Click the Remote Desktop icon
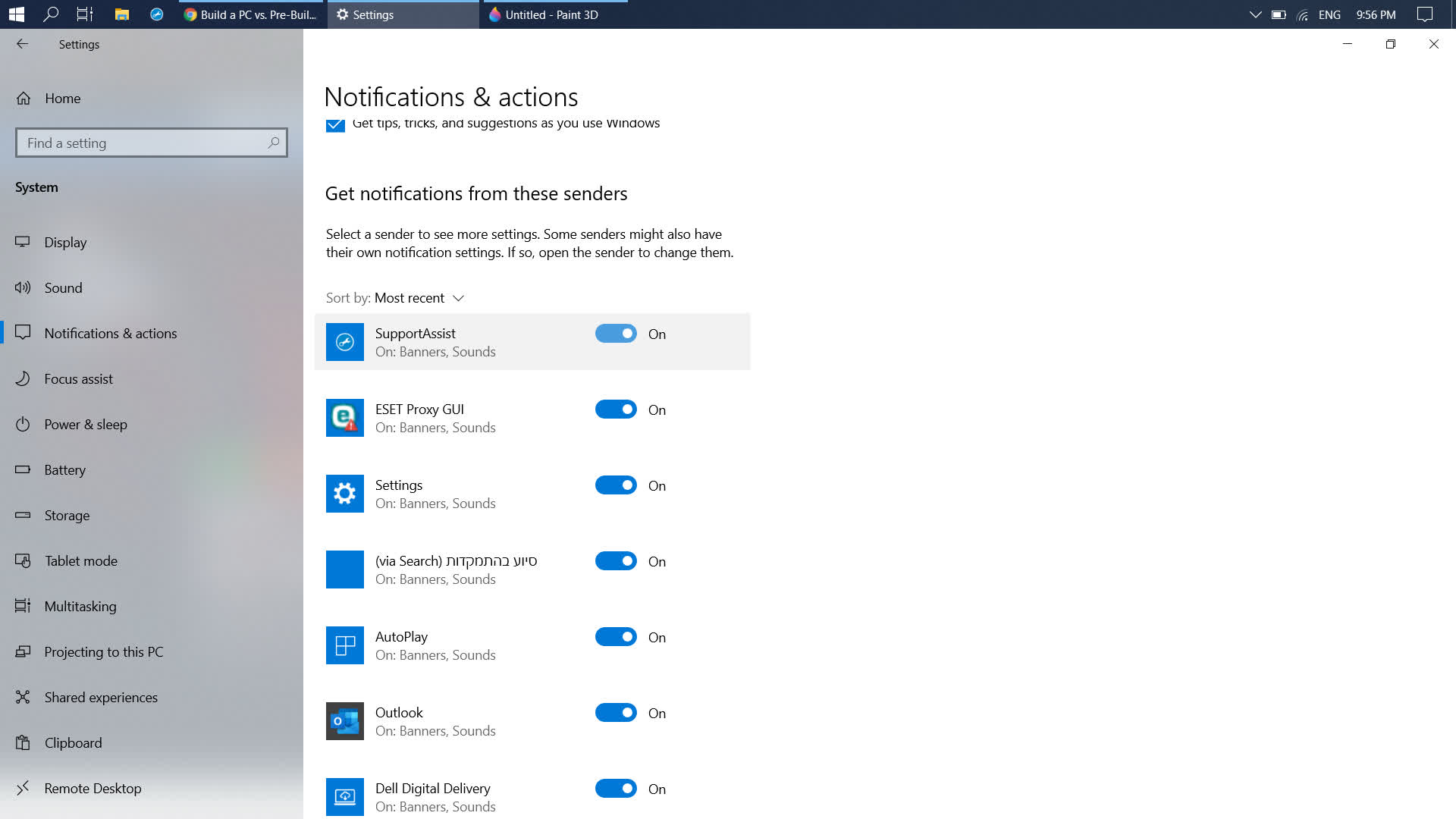 (23, 788)
